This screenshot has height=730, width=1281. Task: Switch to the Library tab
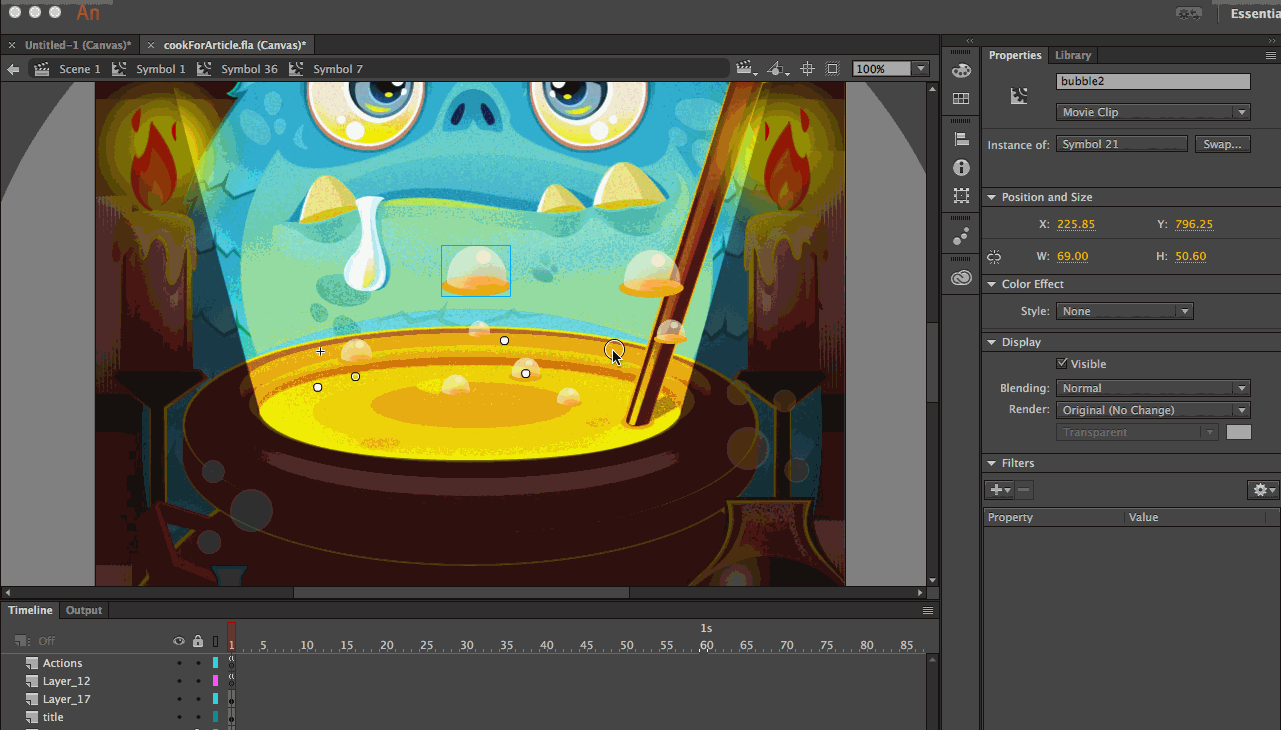point(1073,55)
